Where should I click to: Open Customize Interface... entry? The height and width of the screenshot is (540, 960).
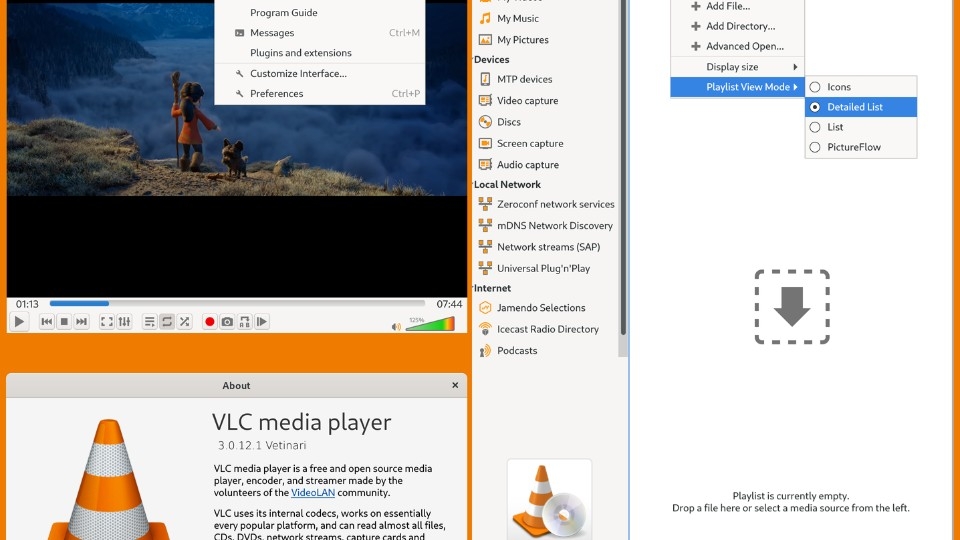[320, 73]
